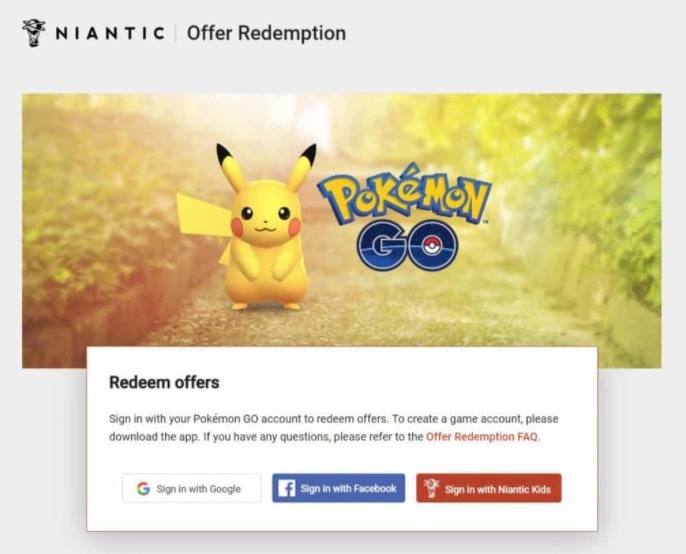
Task: Click the Redeem offers heading
Action: click(164, 382)
